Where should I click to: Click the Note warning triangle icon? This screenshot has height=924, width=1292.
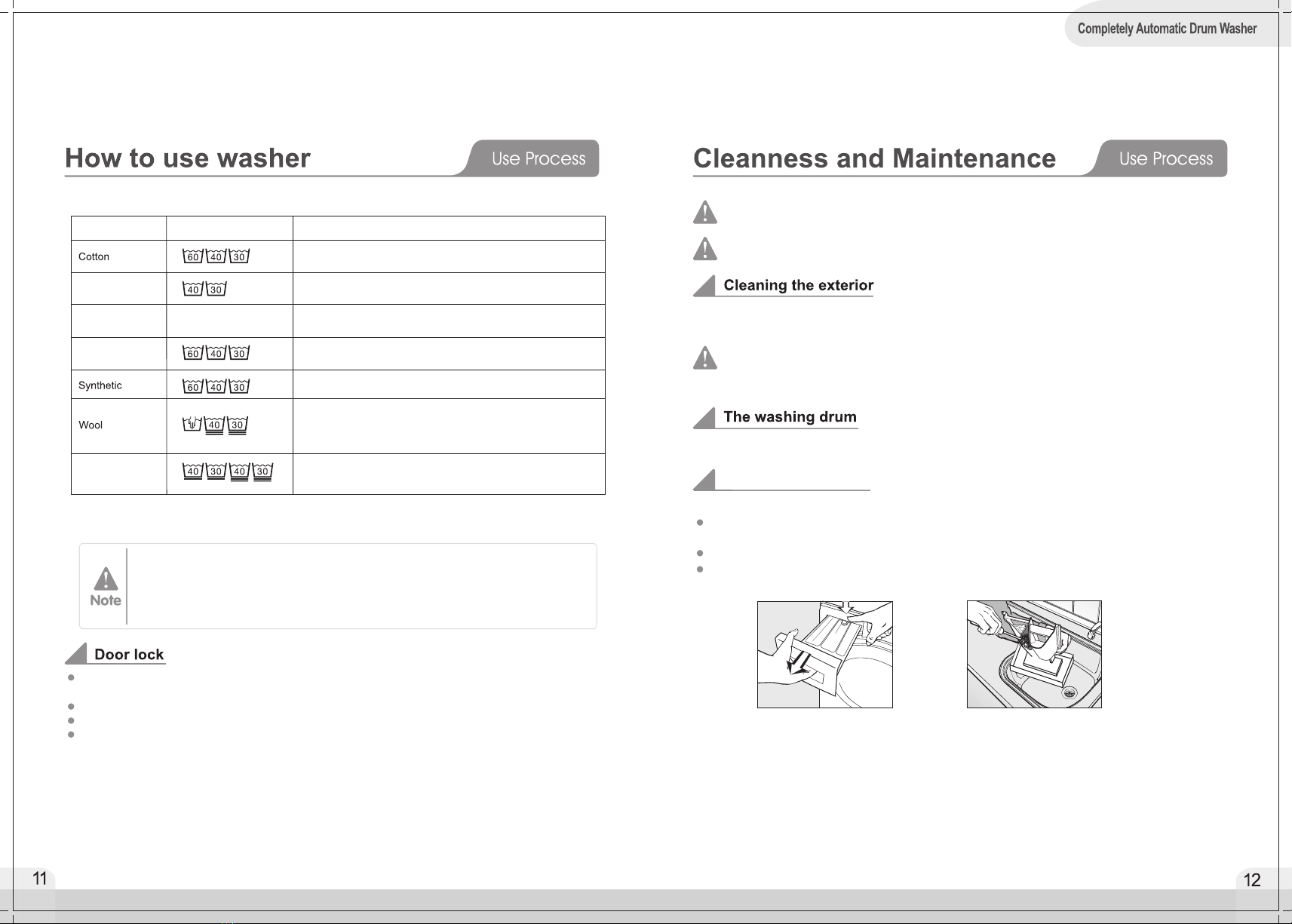[x=106, y=579]
